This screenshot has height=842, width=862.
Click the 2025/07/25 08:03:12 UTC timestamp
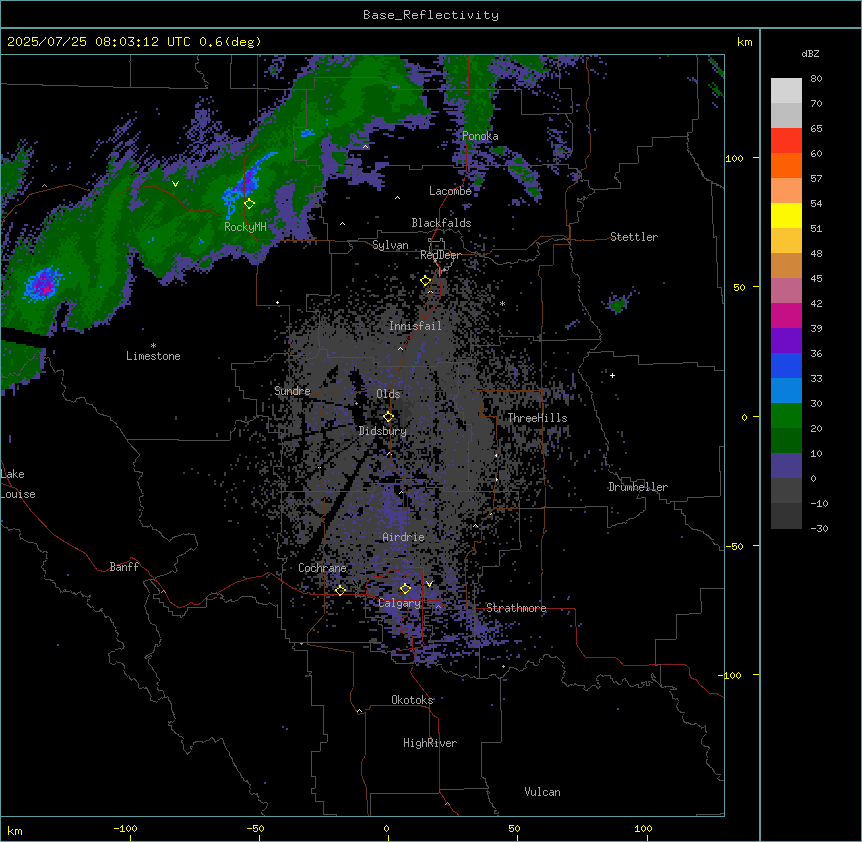click(100, 42)
